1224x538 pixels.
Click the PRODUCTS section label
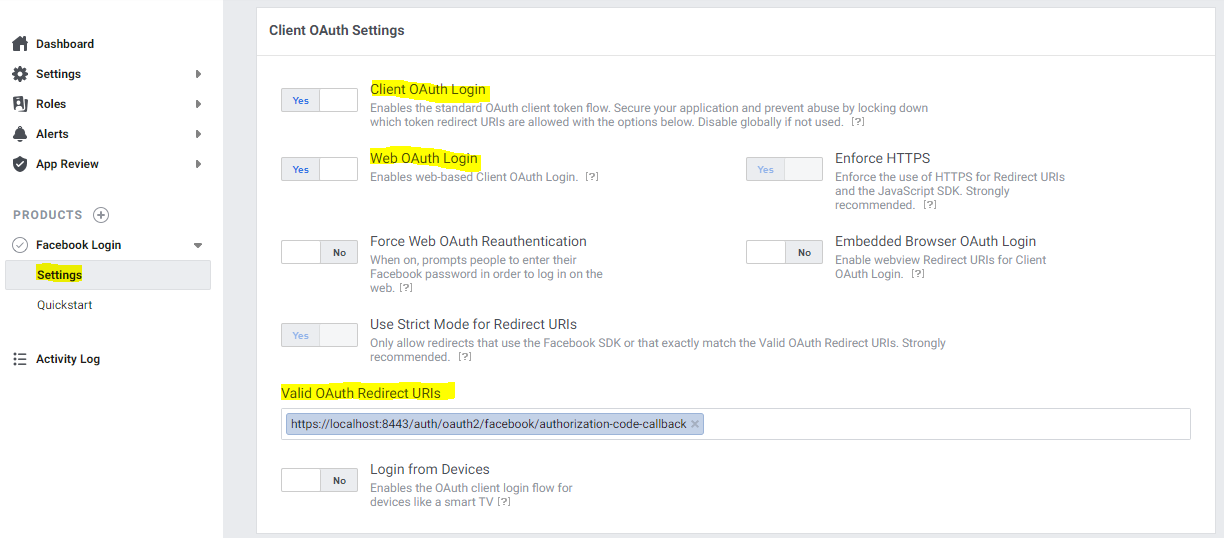coord(48,215)
